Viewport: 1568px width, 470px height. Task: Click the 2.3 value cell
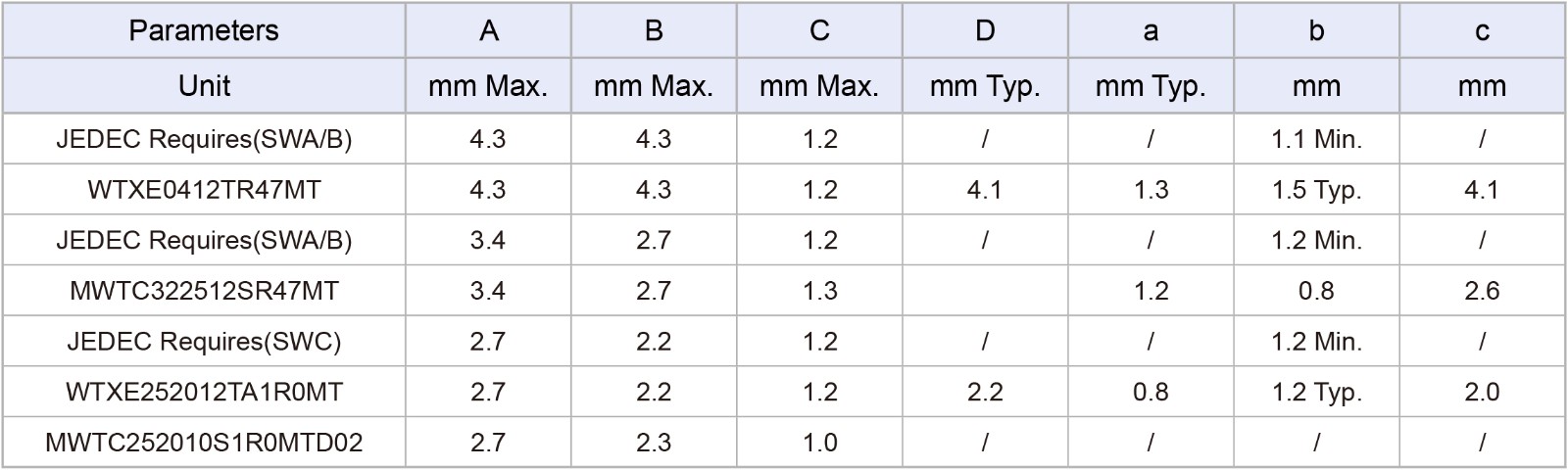tap(654, 443)
